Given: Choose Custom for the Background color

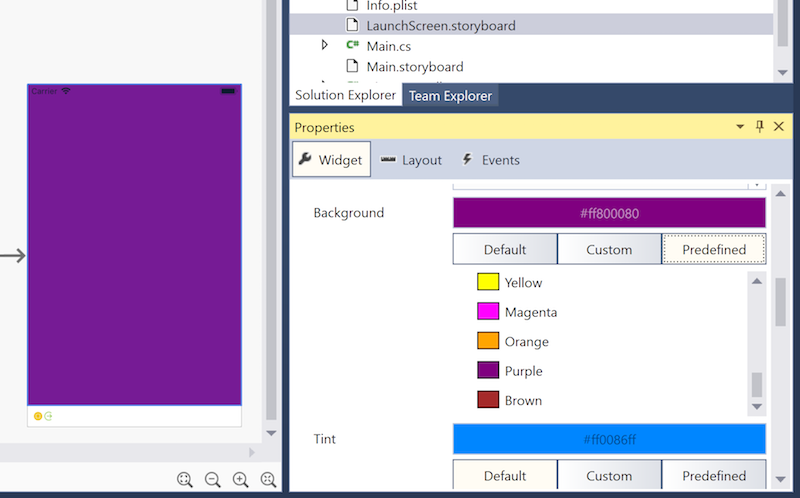Looking at the screenshot, I should pyautogui.click(x=609, y=249).
